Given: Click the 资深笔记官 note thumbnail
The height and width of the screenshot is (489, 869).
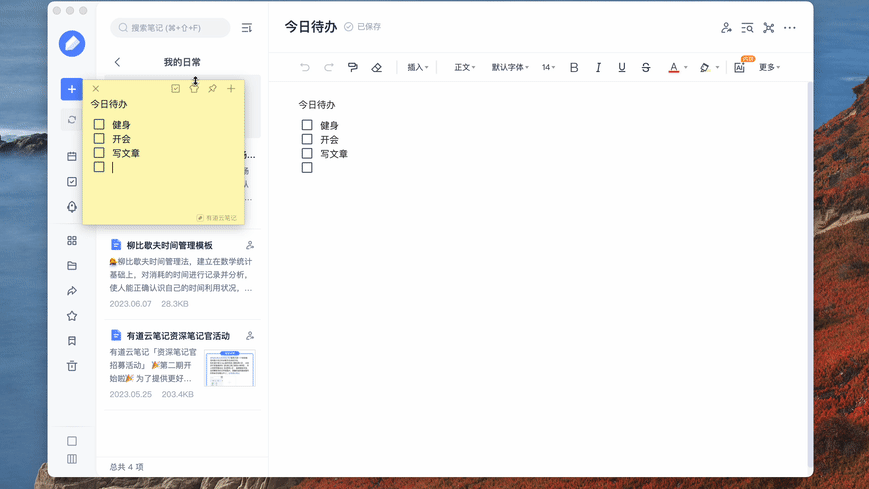Looking at the screenshot, I should point(230,368).
